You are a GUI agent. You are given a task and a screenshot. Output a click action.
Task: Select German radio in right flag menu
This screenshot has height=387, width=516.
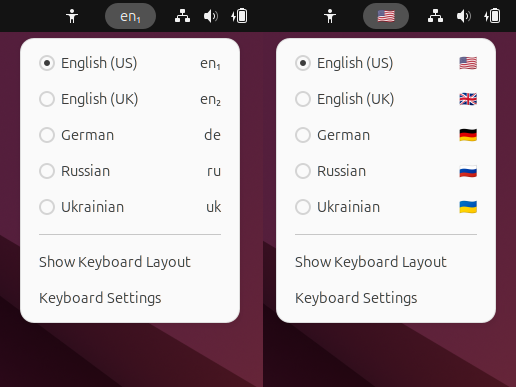click(x=303, y=135)
